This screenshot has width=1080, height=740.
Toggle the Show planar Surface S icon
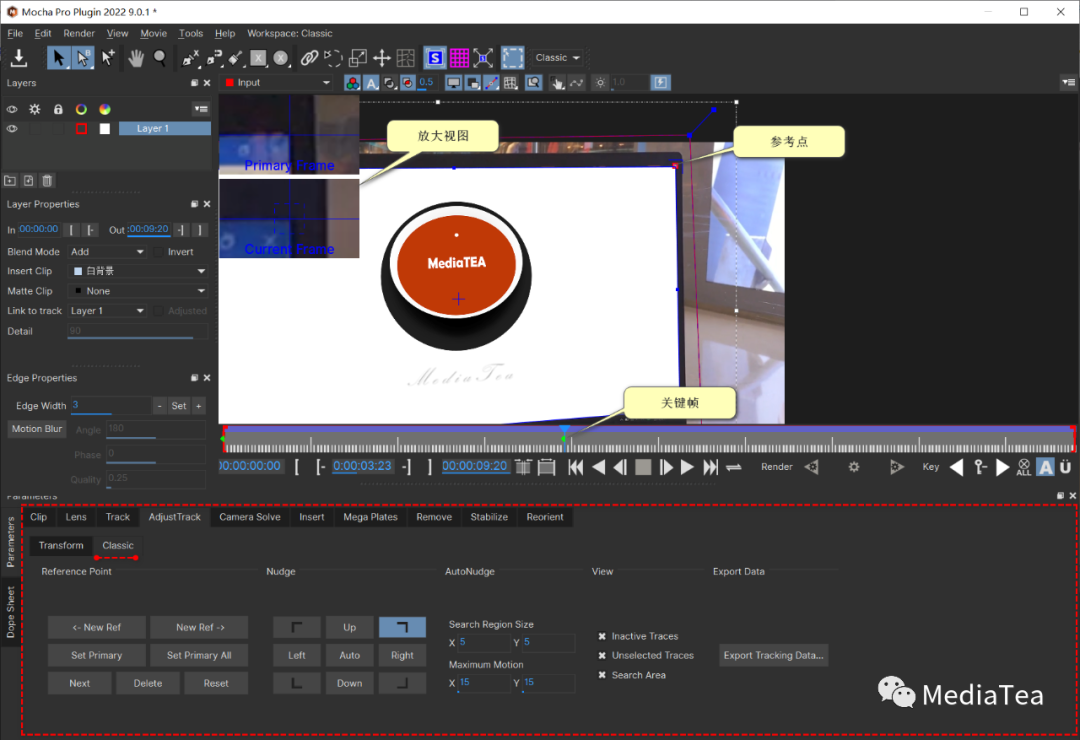click(435, 58)
